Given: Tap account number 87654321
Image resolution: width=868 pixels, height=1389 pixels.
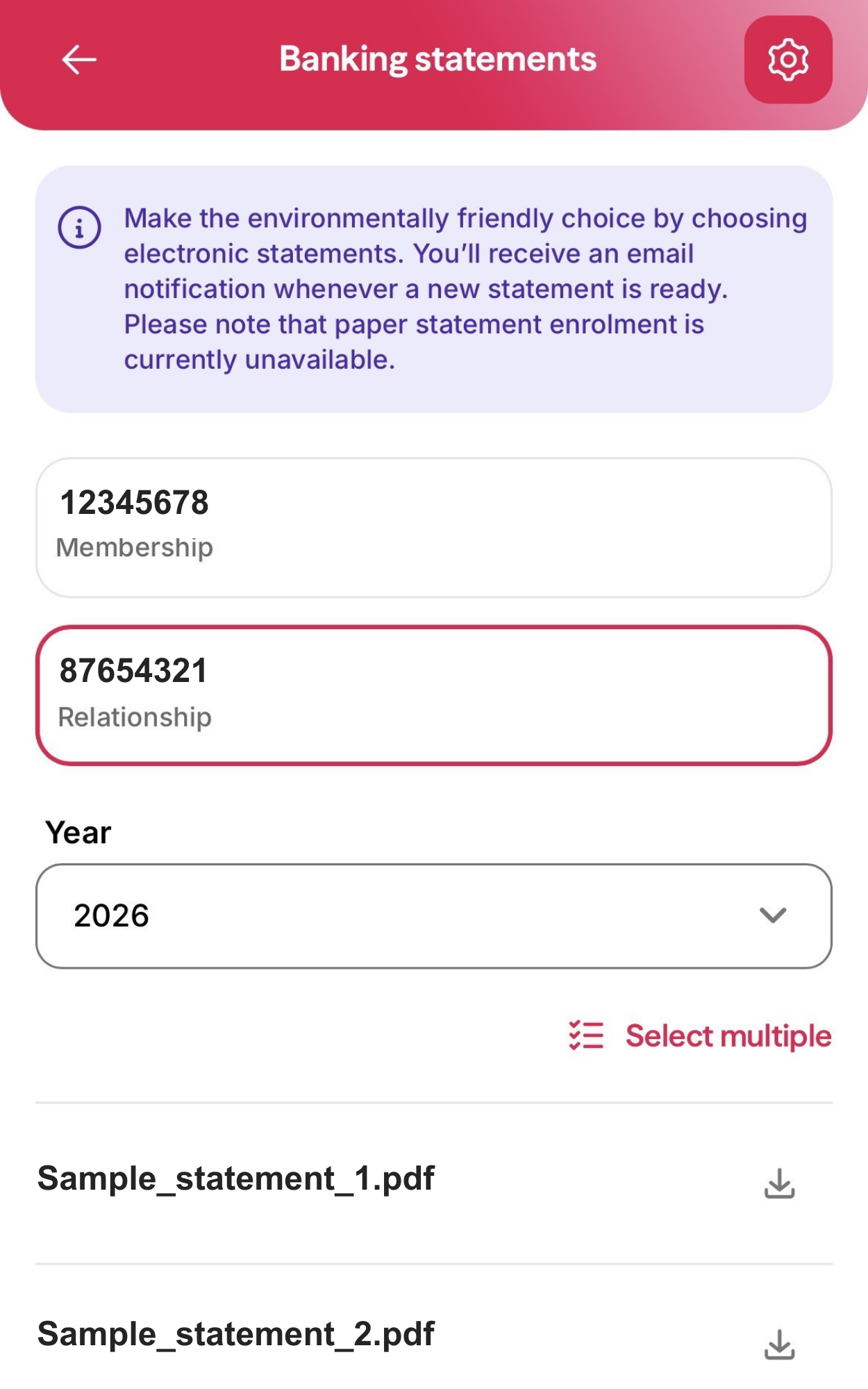Looking at the screenshot, I should point(133,671).
